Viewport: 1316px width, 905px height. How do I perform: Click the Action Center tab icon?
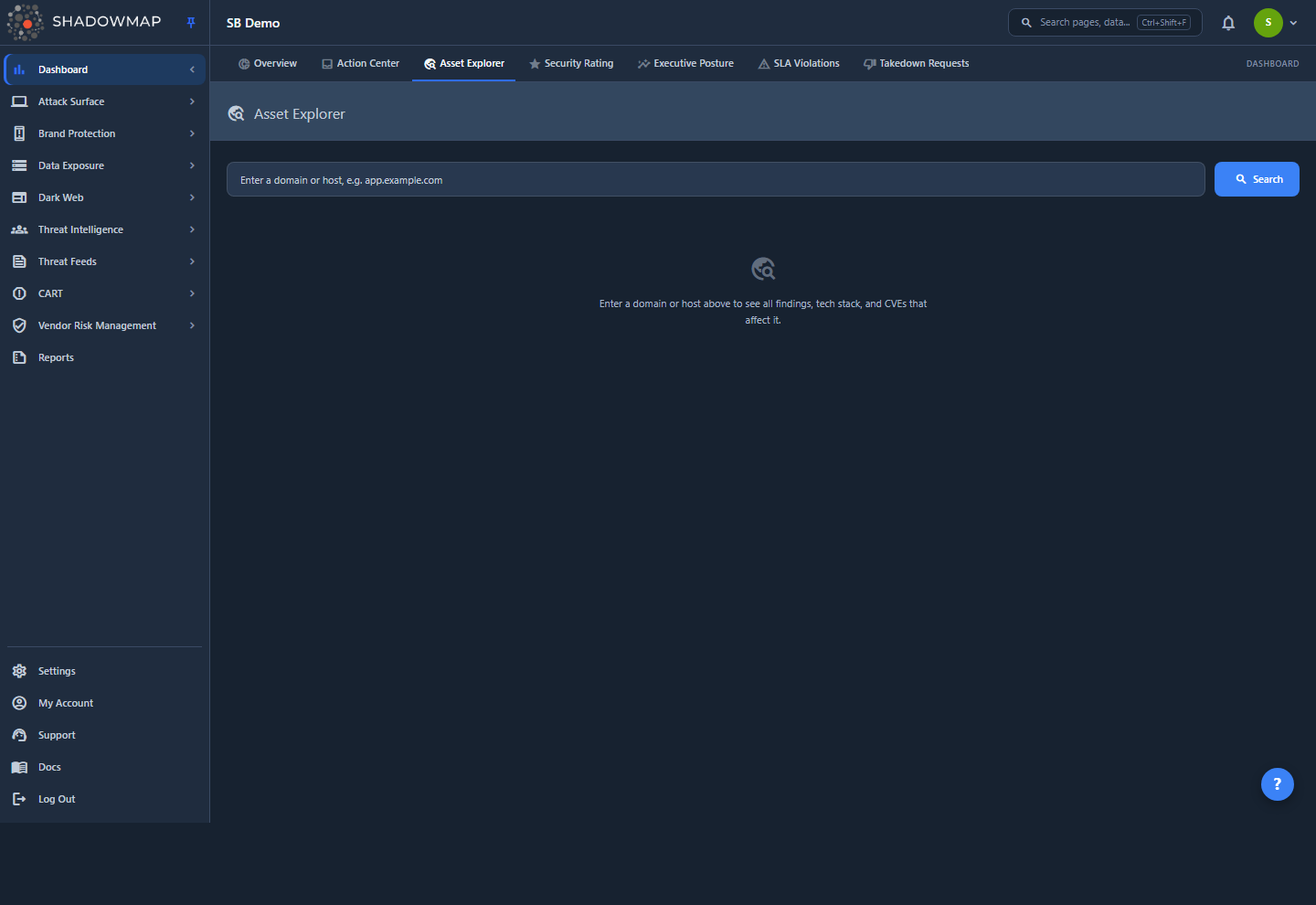pos(327,64)
